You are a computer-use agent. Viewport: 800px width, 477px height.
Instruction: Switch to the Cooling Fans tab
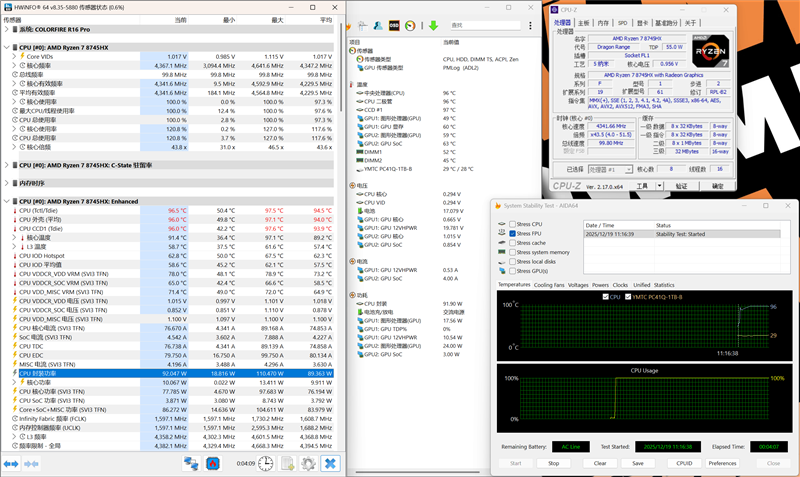(x=549, y=285)
